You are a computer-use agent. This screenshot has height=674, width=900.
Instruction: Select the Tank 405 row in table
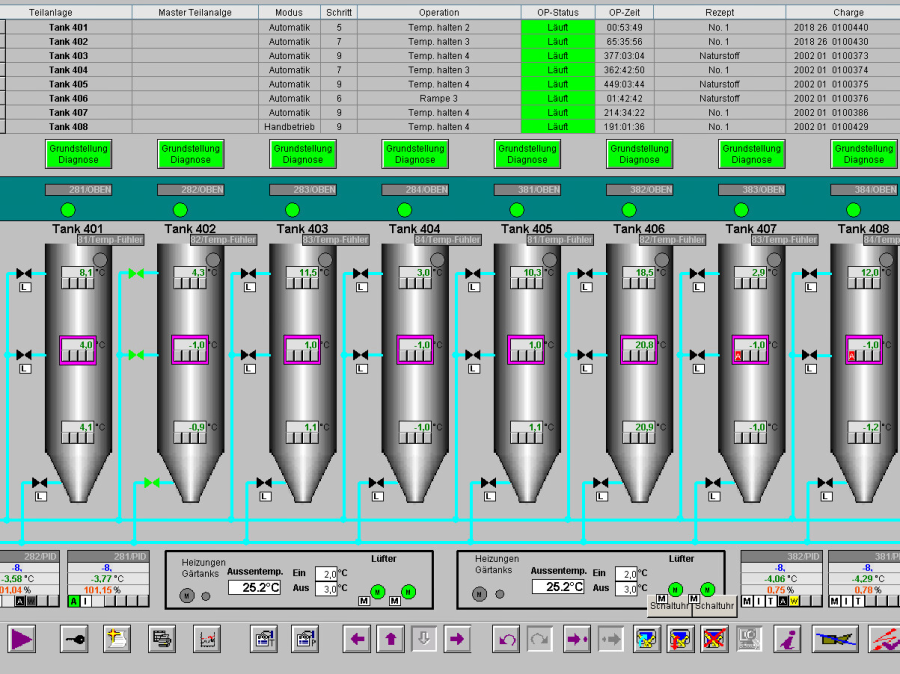(x=68, y=85)
